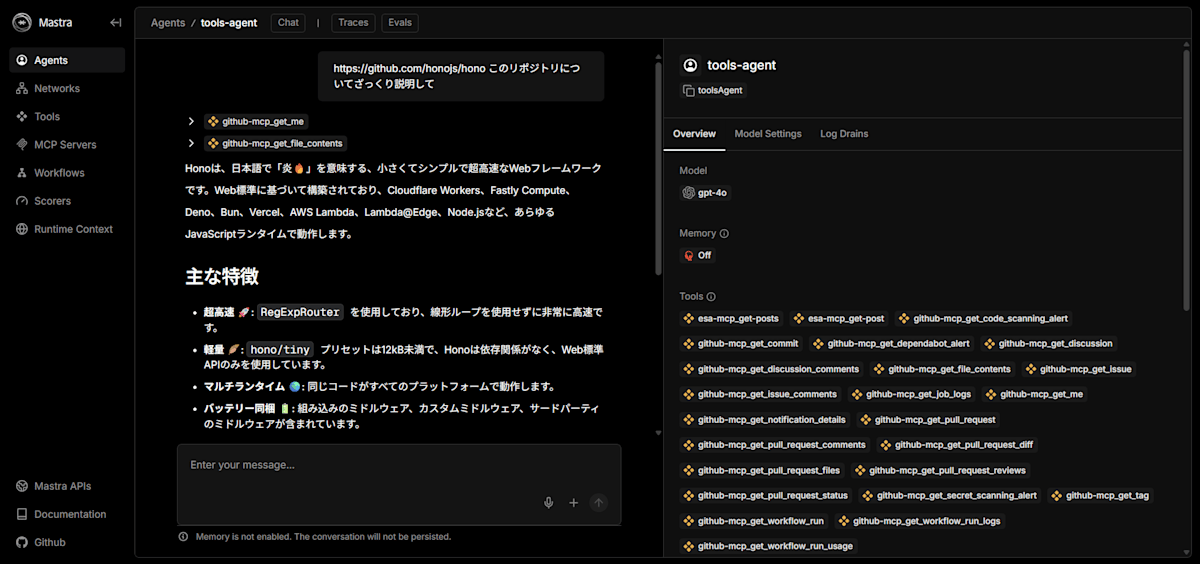1200x564 pixels.
Task: Open the github-mcp_get_issue tool
Action: click(1079, 369)
